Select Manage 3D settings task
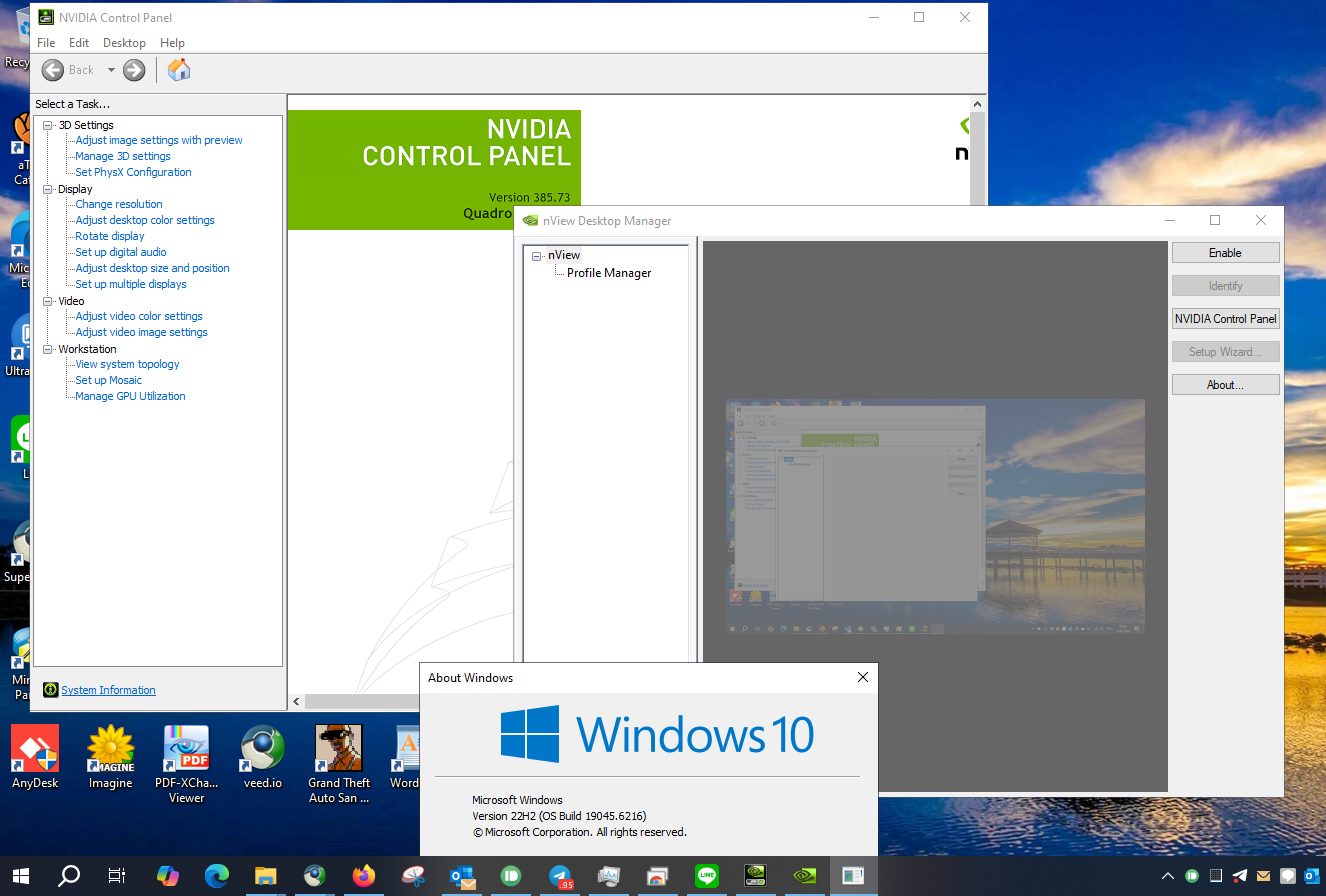 click(x=123, y=156)
